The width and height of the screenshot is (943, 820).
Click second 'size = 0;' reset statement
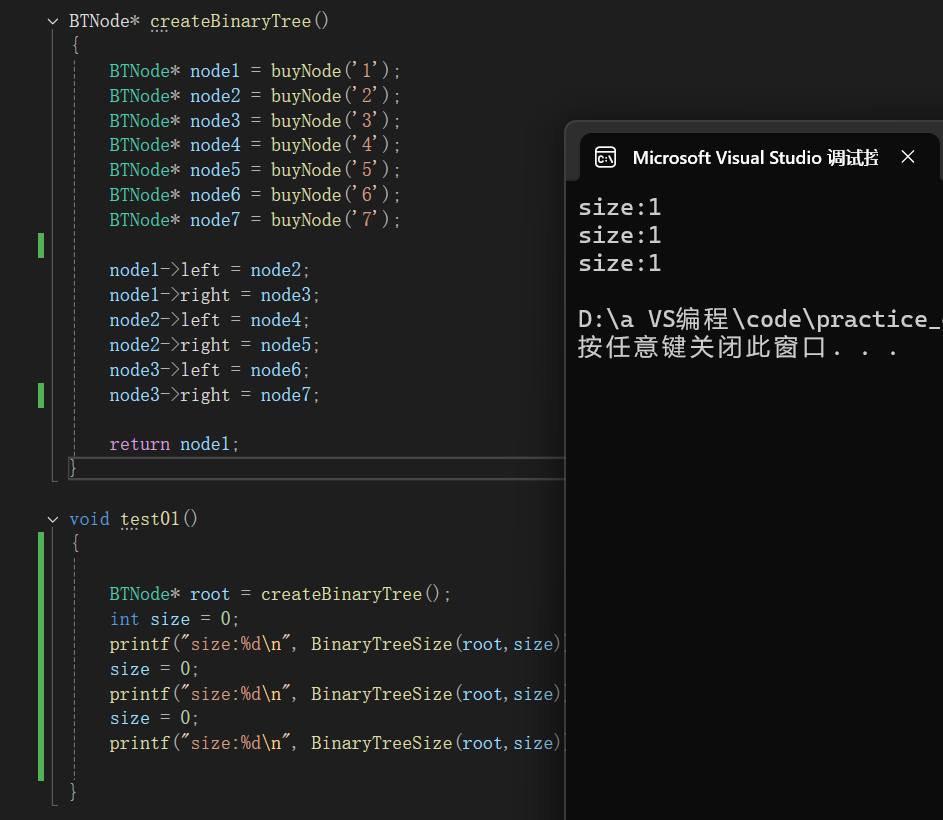(x=154, y=718)
